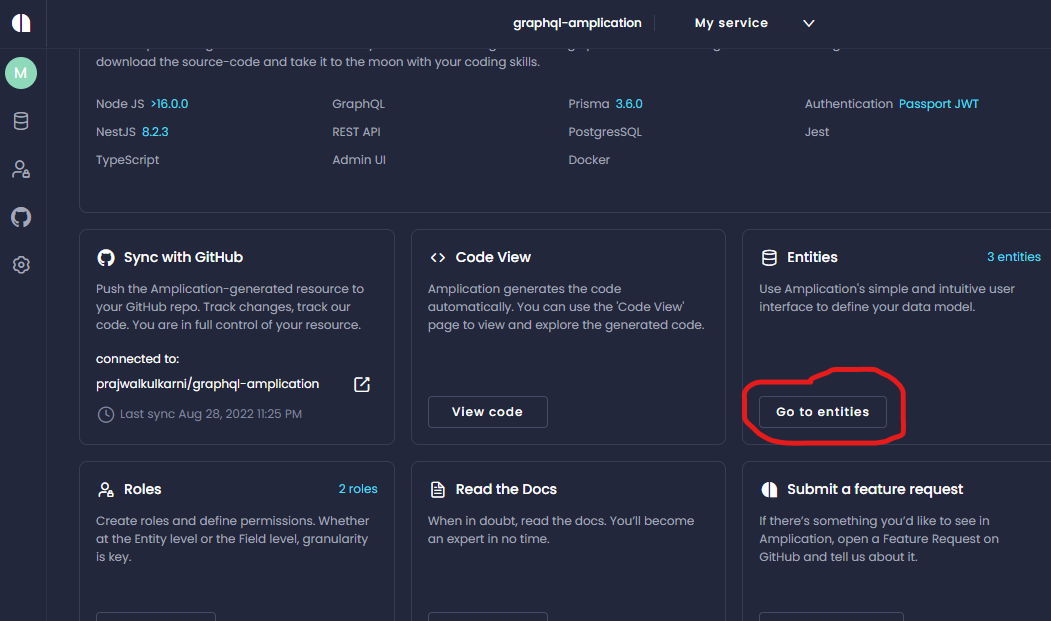Click the Prisma 3.6.0 version link
Screen dimensions: 1051x621
pos(628,104)
